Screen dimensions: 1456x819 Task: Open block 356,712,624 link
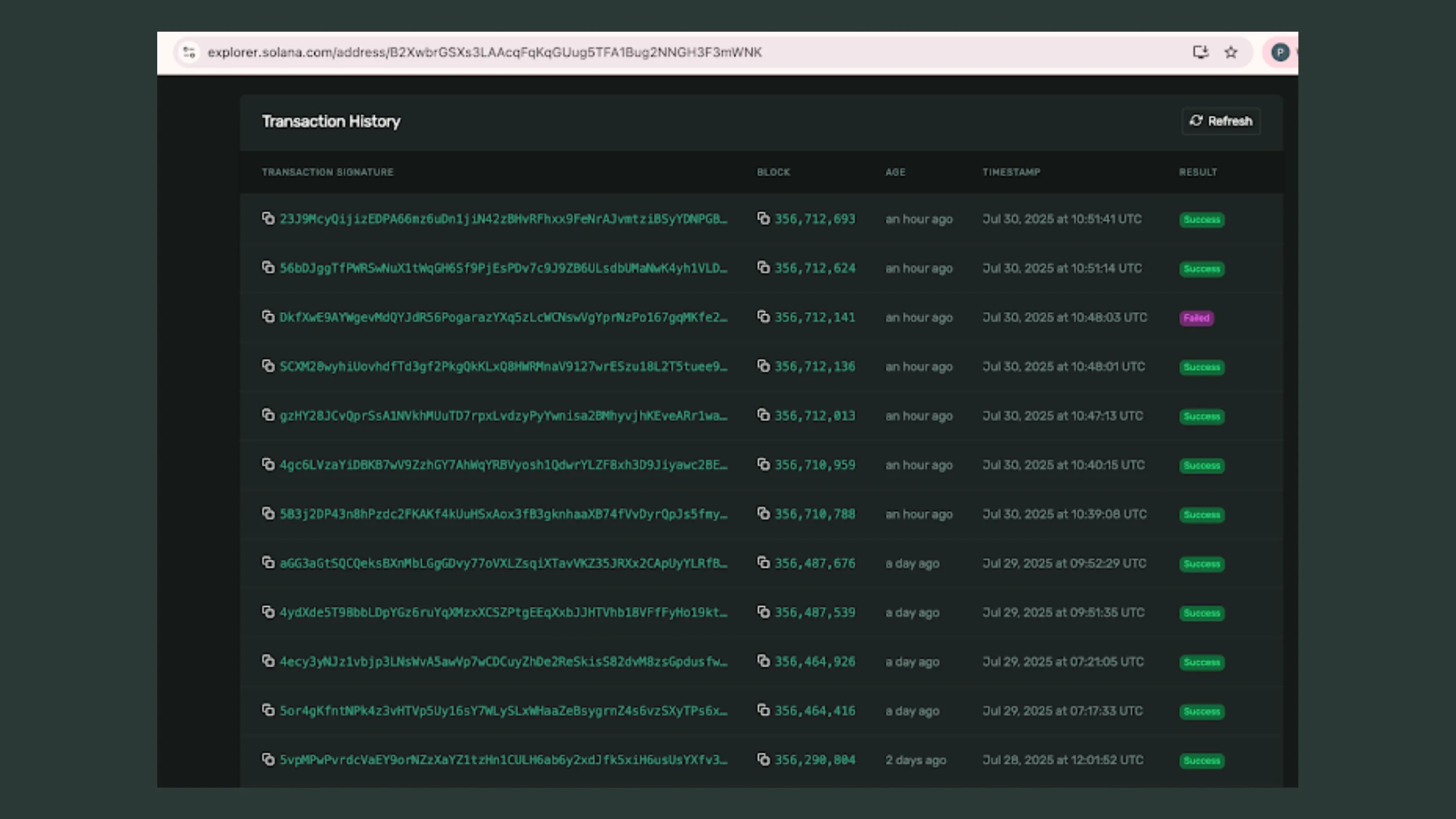(x=815, y=268)
